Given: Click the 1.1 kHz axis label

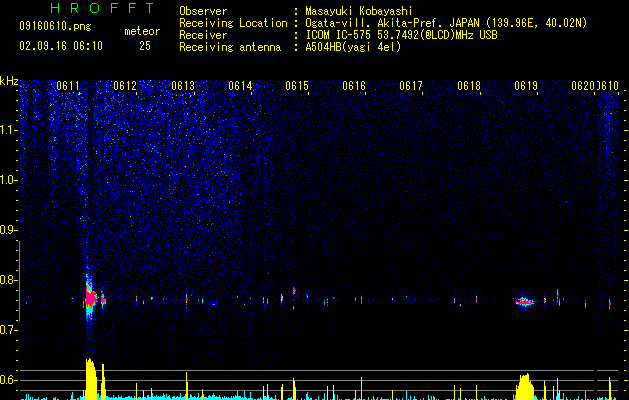Looking at the screenshot, I should coord(9,130).
